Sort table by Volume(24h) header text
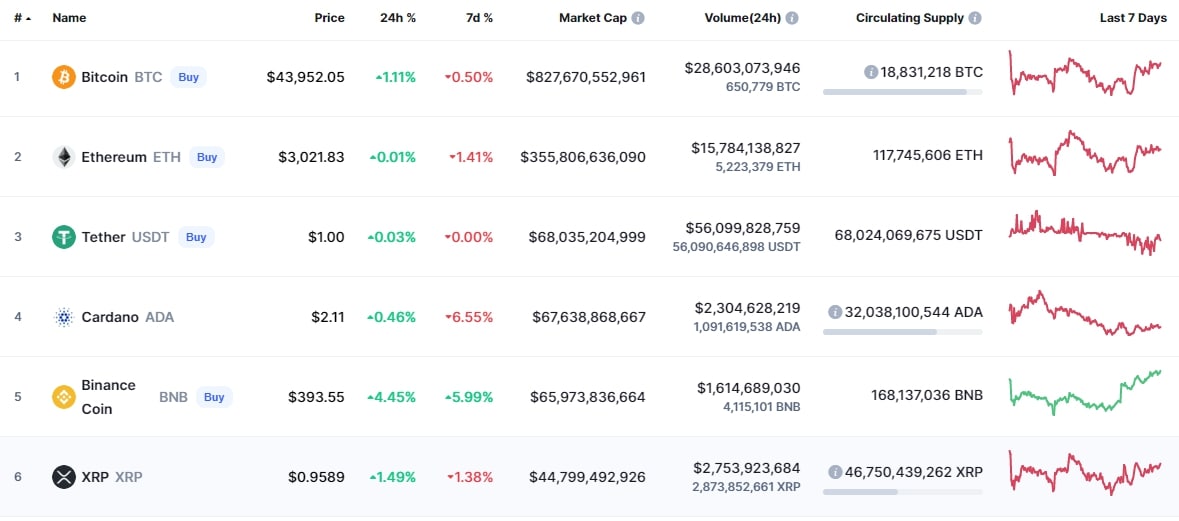1179x521 pixels. point(744,18)
